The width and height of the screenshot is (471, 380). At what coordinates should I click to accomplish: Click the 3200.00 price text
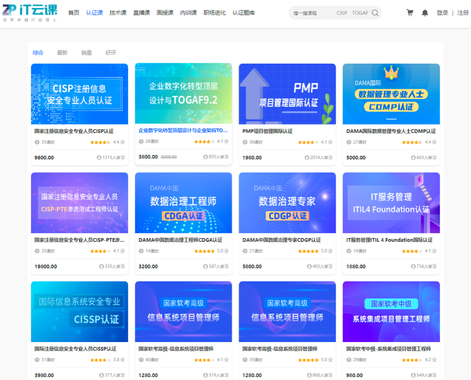(148, 266)
